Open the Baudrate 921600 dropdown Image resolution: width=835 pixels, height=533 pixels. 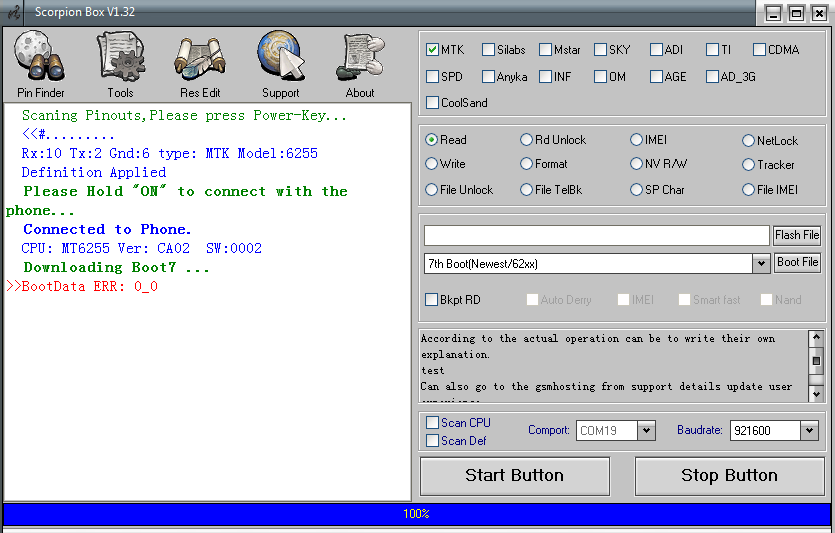(809, 430)
